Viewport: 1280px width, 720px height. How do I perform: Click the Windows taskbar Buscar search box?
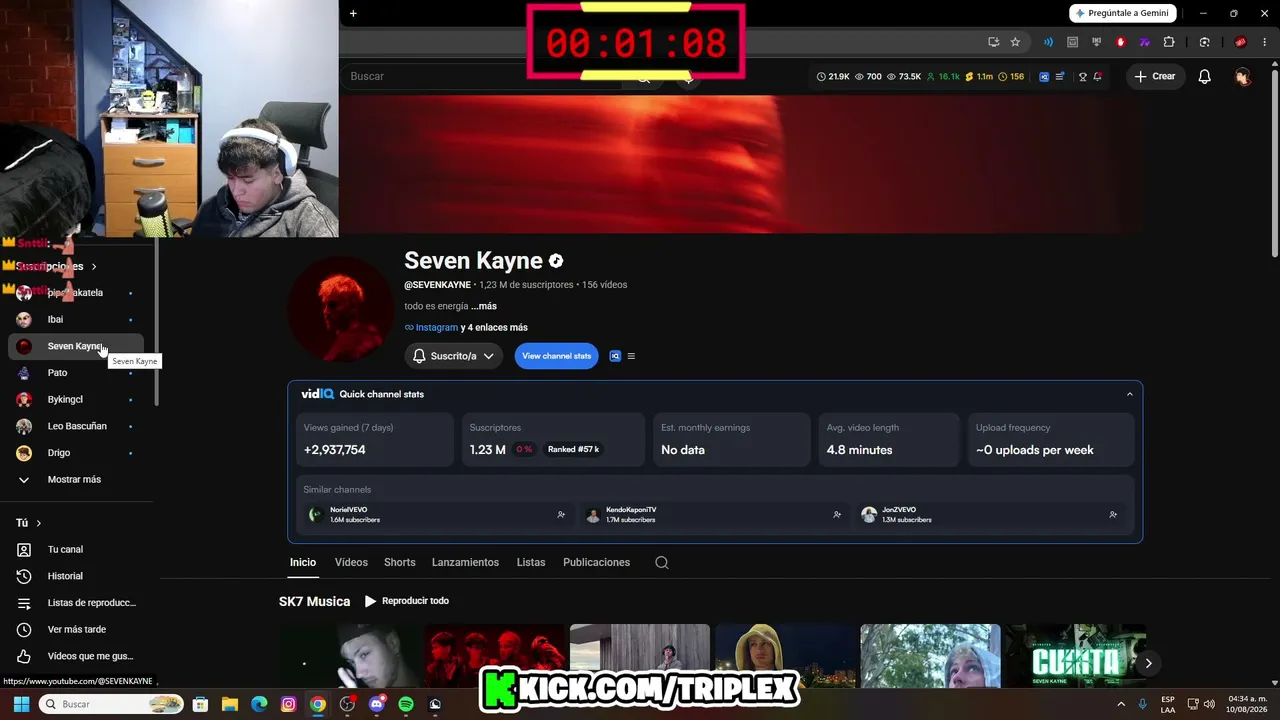pos(112,704)
